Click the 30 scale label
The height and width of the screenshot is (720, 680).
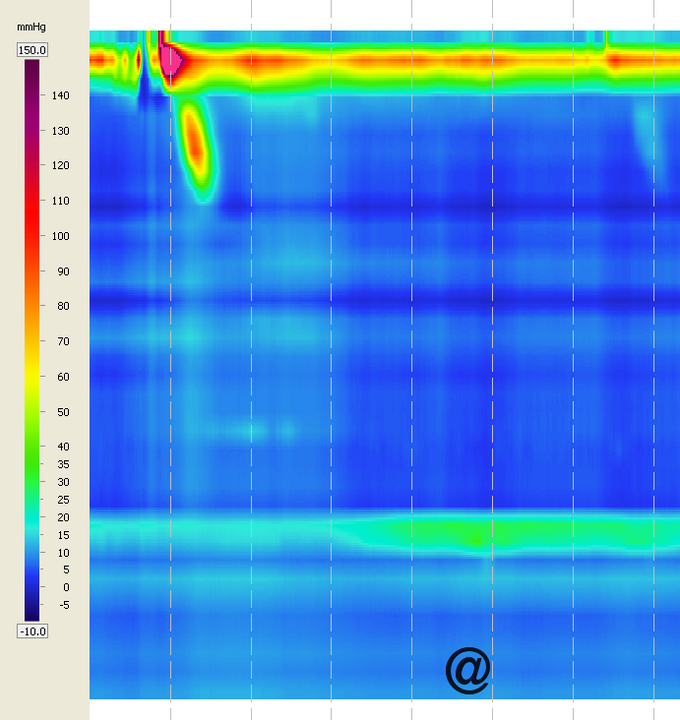click(63, 482)
